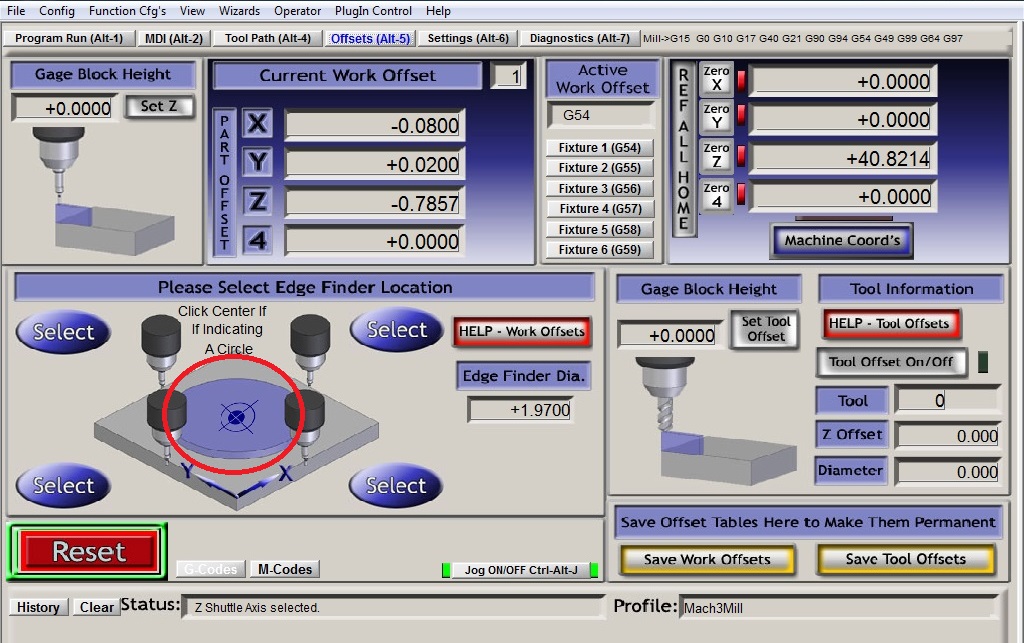Open HELP - Work Offsets
The image size is (1024, 643).
[522, 331]
